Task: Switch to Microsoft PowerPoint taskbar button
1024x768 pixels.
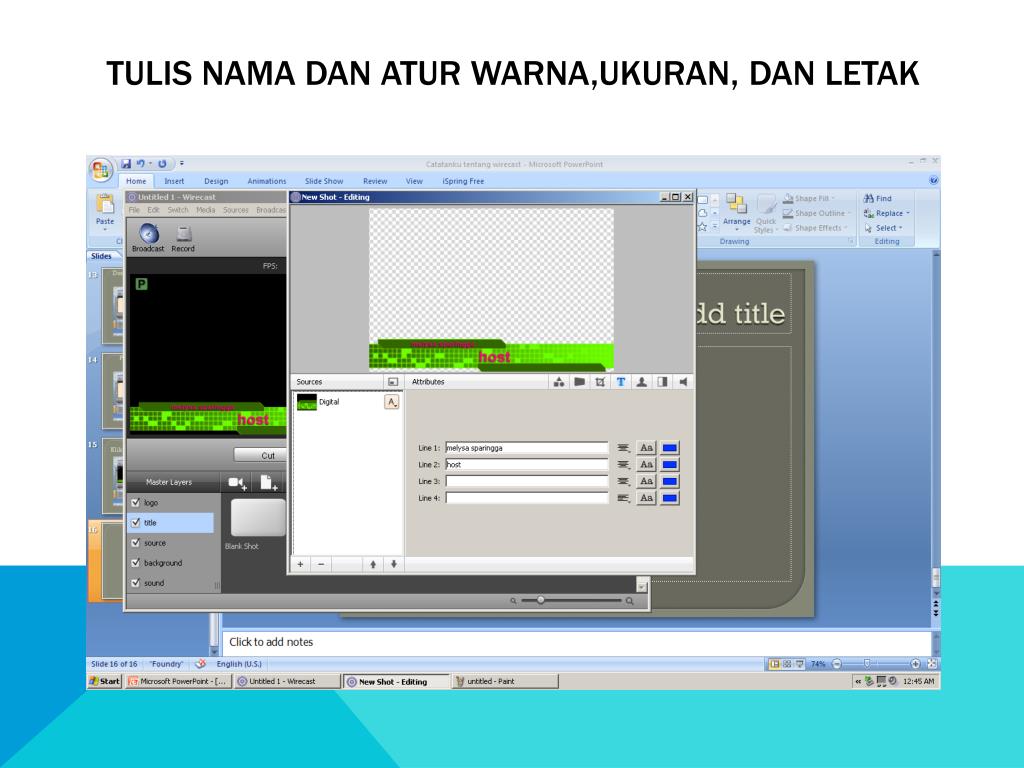Action: click(x=178, y=681)
